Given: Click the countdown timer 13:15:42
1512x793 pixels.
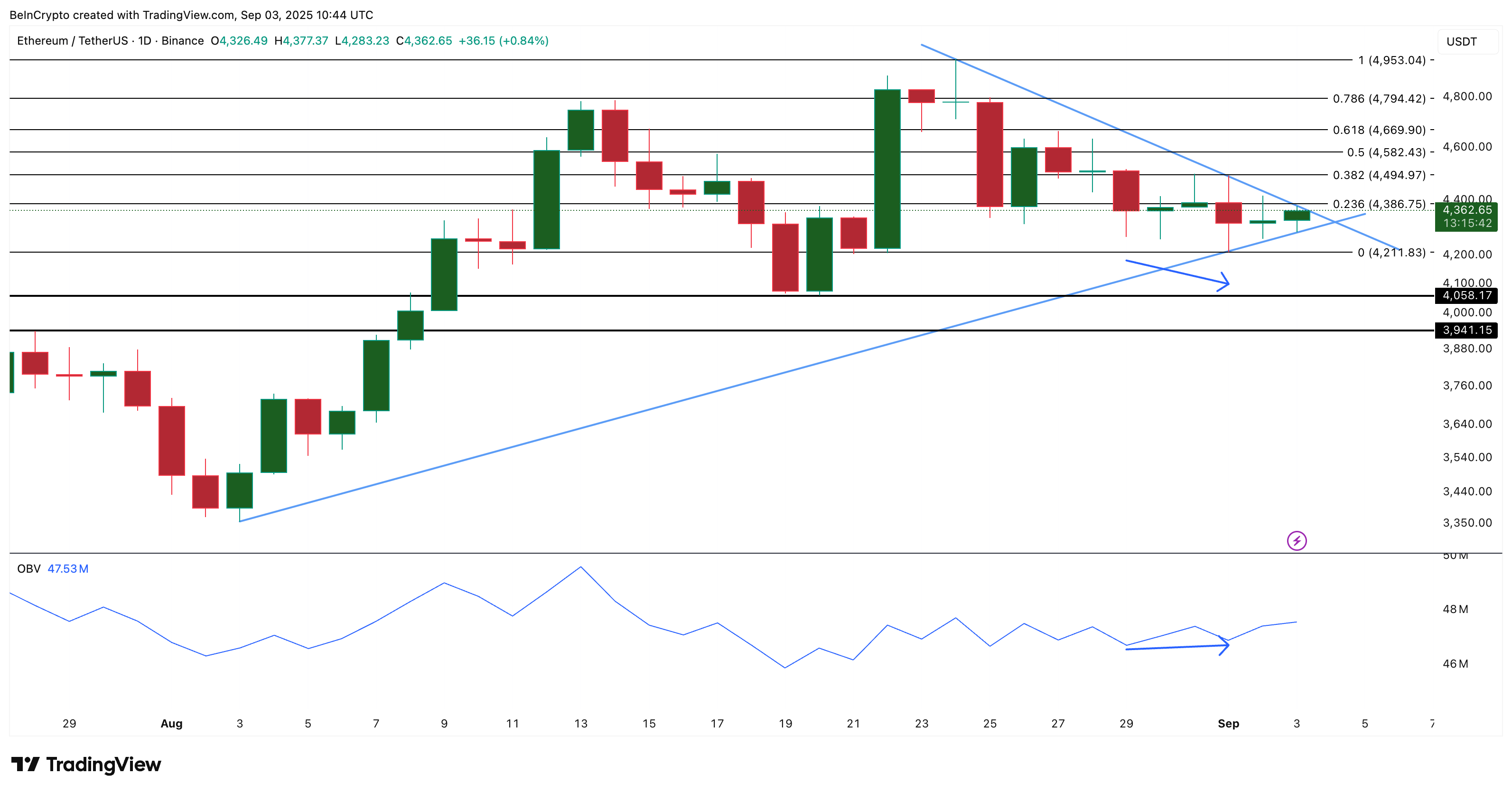Looking at the screenshot, I should click(1466, 224).
